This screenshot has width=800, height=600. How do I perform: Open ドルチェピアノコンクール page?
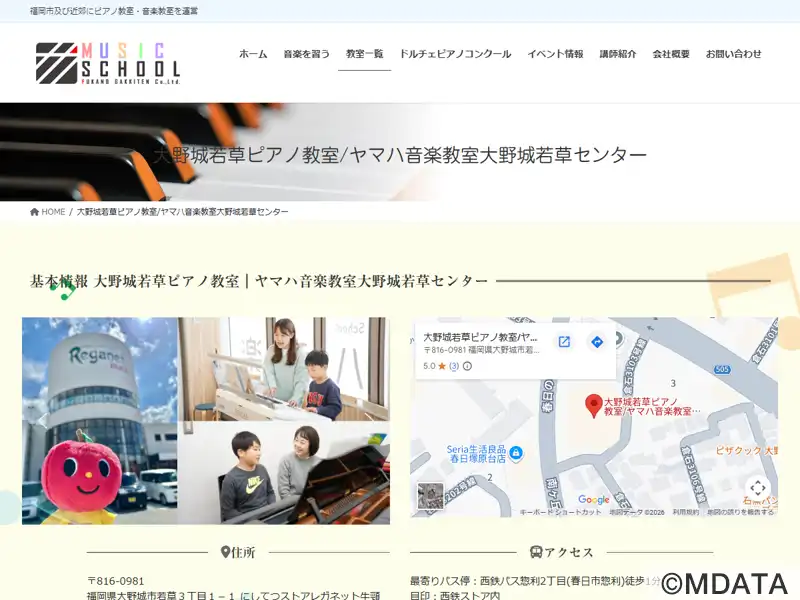(x=455, y=54)
